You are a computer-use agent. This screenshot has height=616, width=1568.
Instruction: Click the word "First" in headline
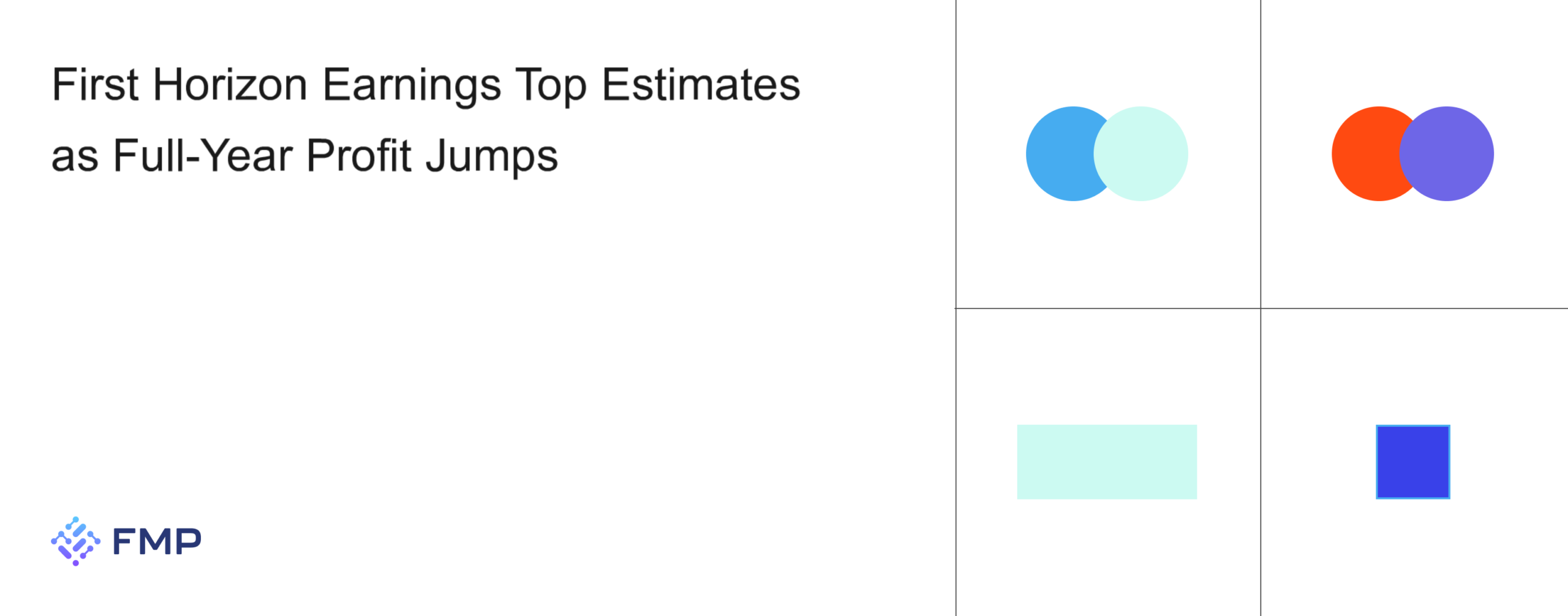(95, 85)
